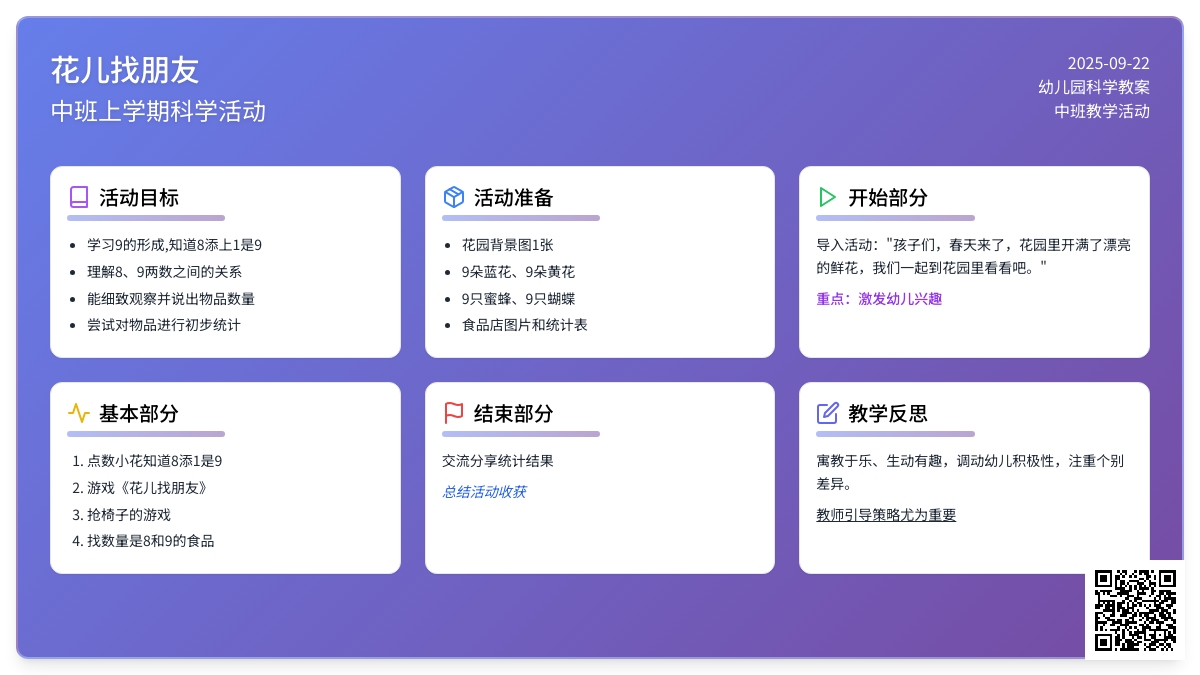Click the purple 重点：激发幼儿兴趣 text
Viewport: 1200px width, 675px height.
(x=879, y=299)
